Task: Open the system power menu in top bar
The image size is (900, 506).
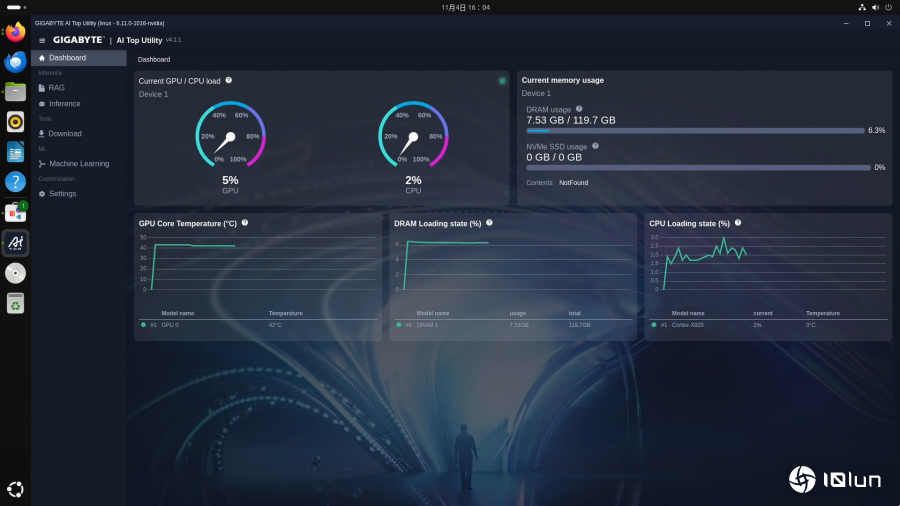Action: [x=887, y=7]
